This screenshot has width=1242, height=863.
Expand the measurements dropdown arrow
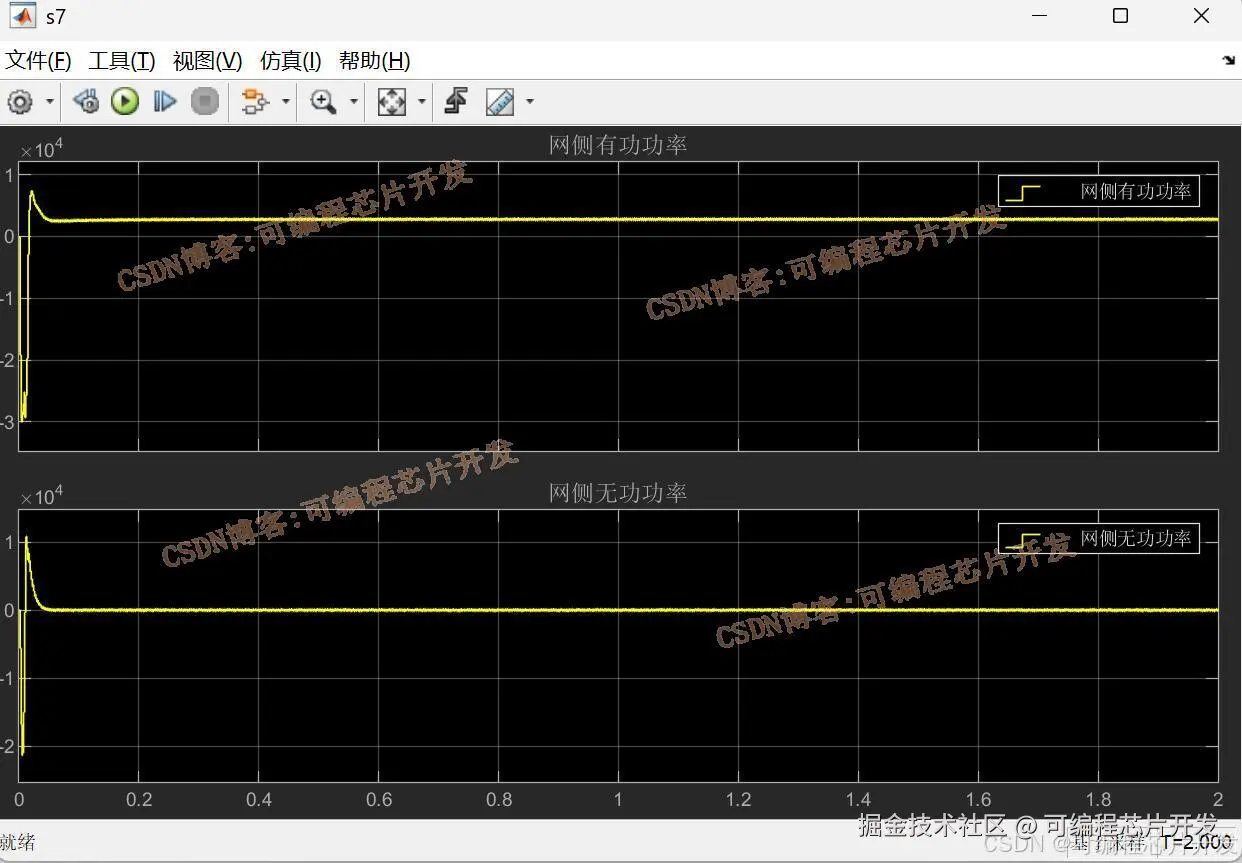pos(530,101)
